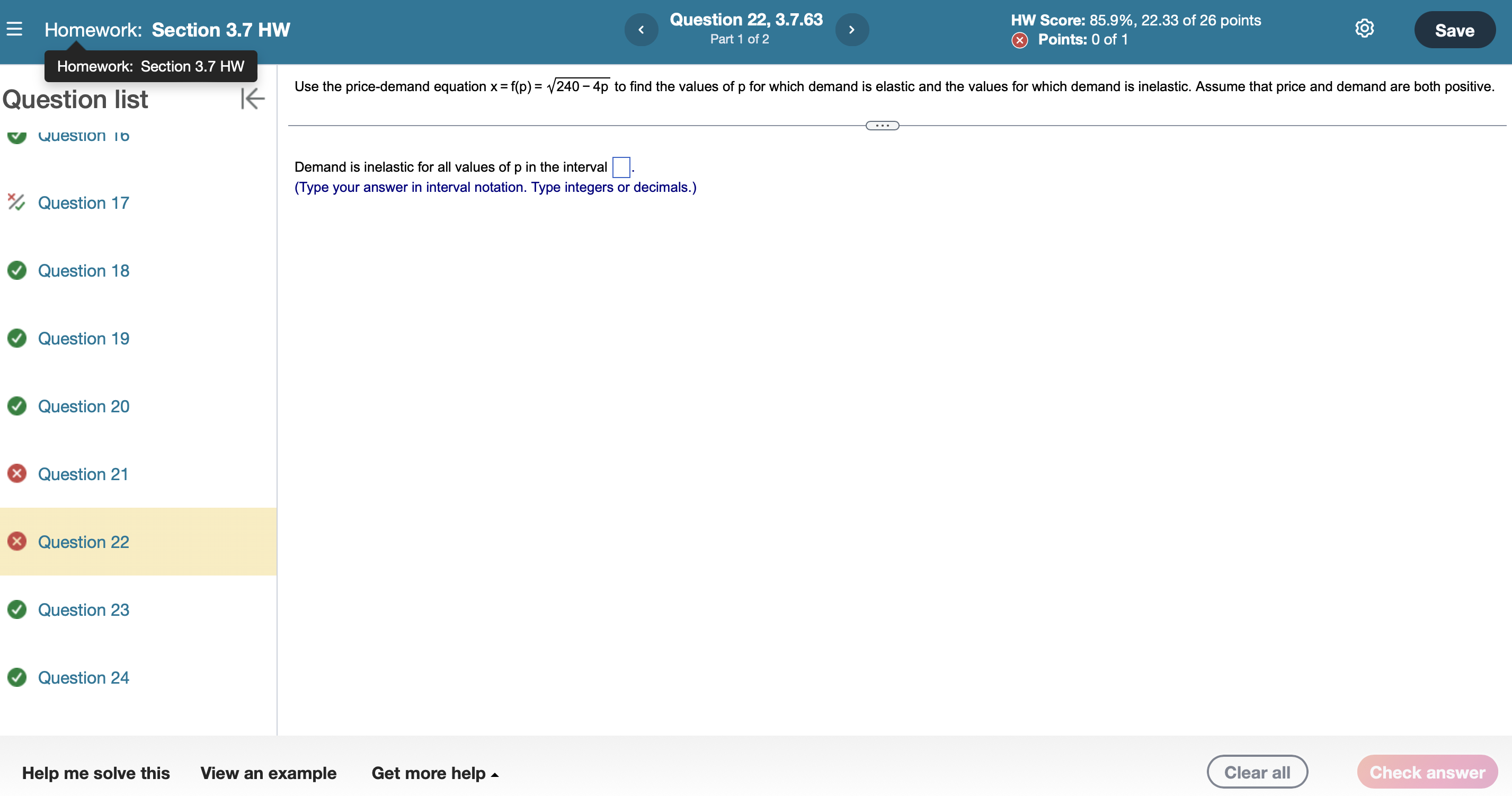The width and height of the screenshot is (1512, 796).
Task: Open the Get more help dropdown
Action: 434,773
